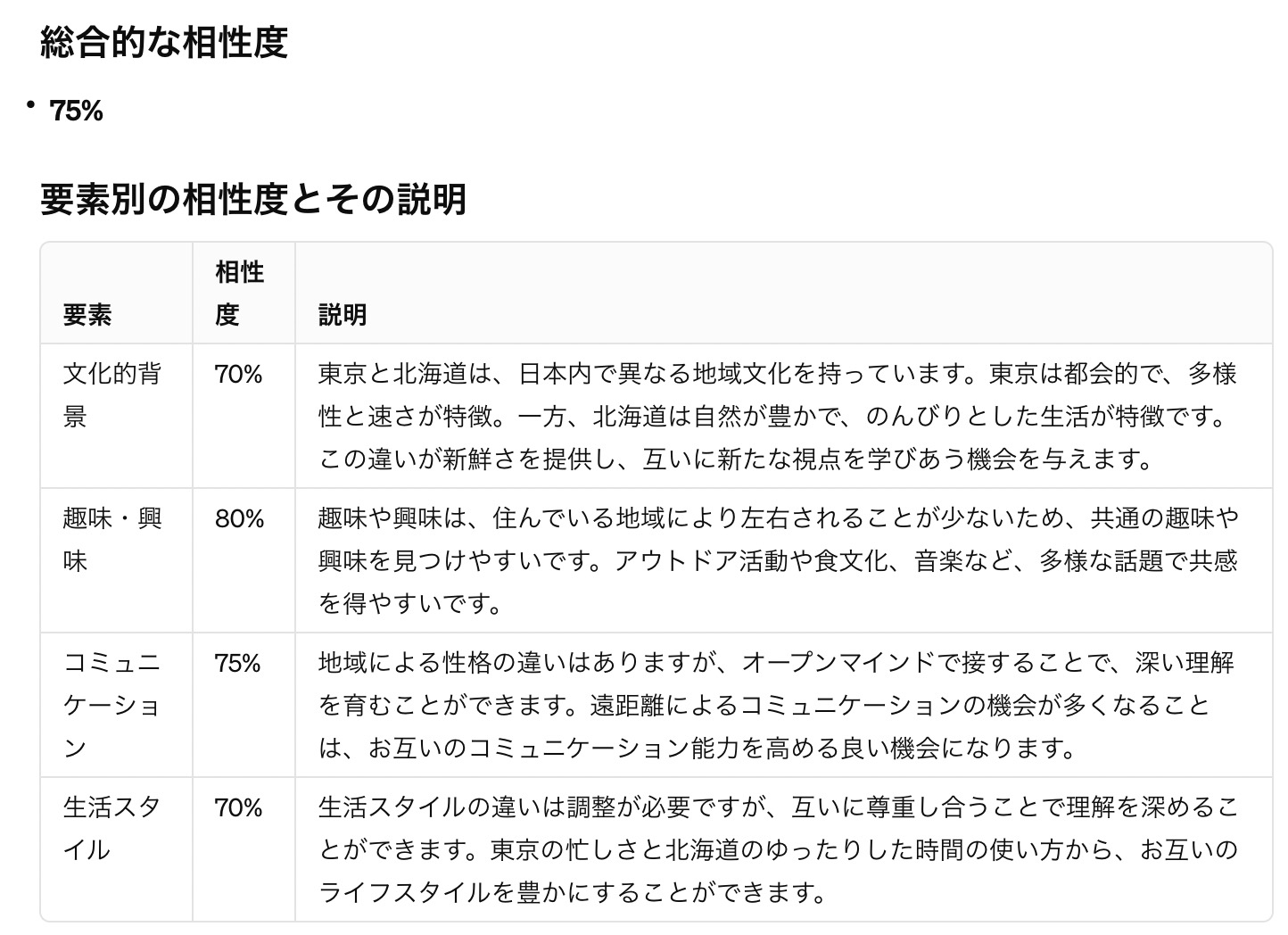Click the 80% score cell
Screen dimensions: 1288x935
coord(239,518)
